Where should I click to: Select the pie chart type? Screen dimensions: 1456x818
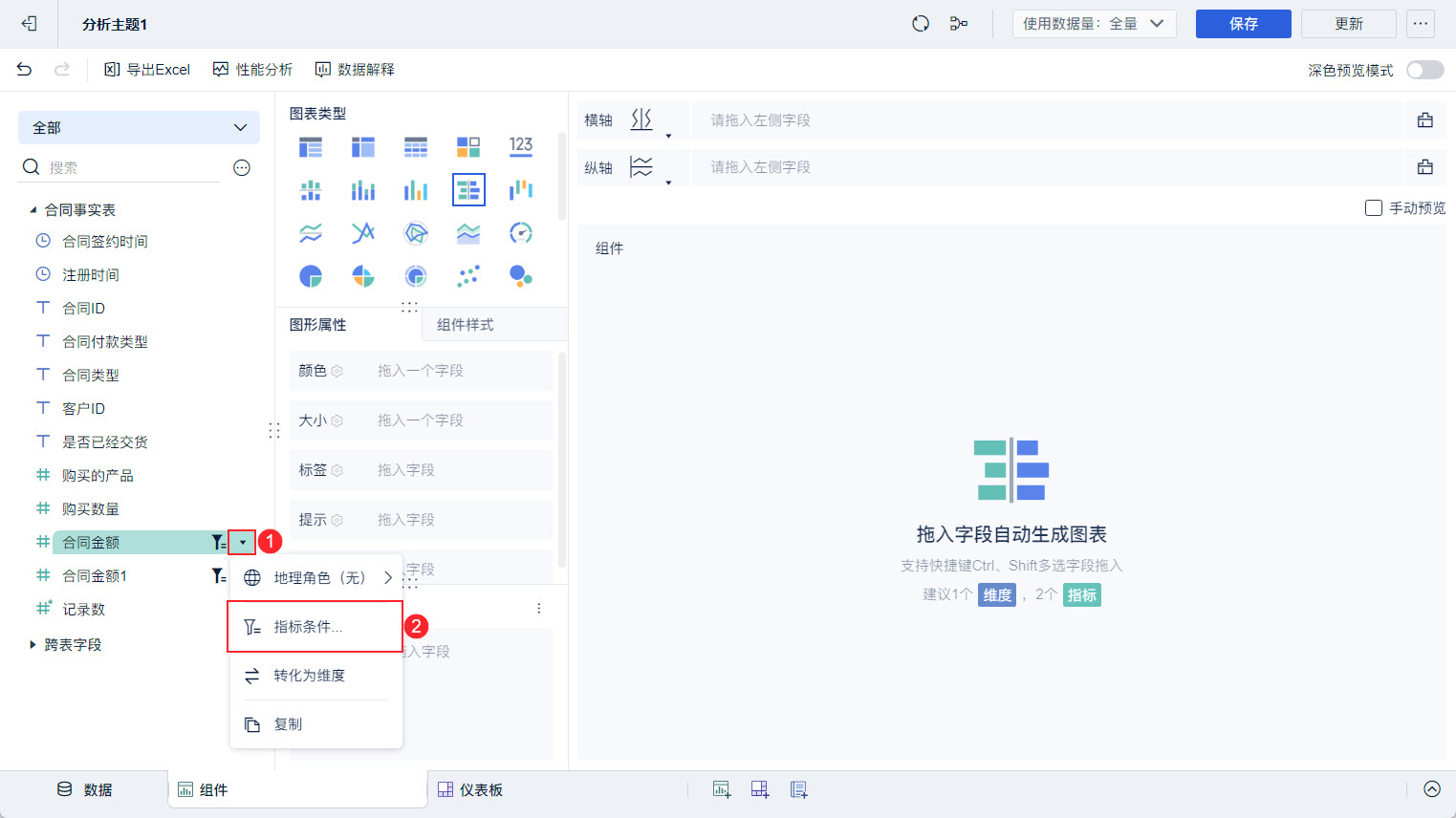311,276
